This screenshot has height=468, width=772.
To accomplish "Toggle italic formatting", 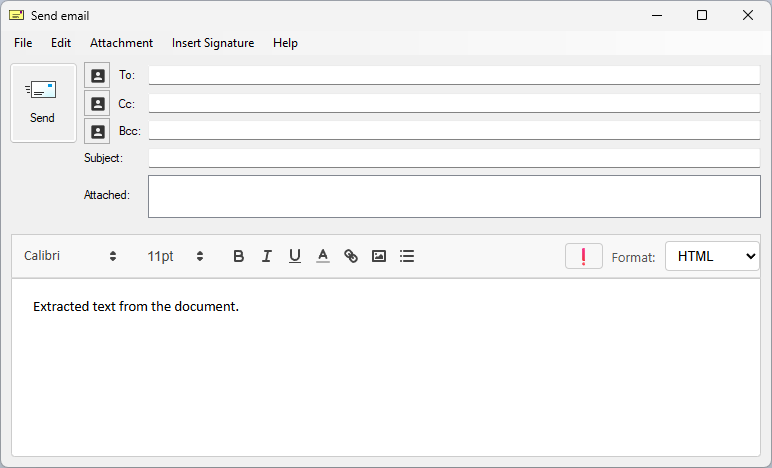I will [x=267, y=256].
